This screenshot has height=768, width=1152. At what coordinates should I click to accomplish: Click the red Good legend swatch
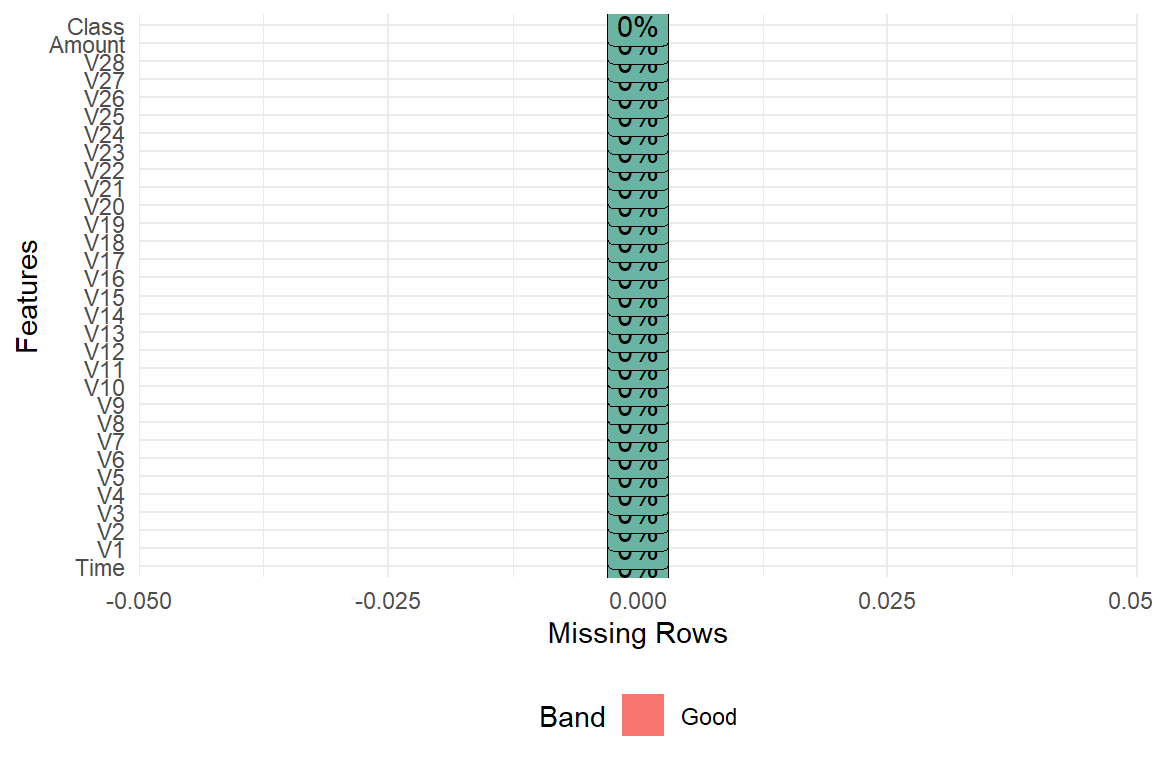tap(642, 715)
